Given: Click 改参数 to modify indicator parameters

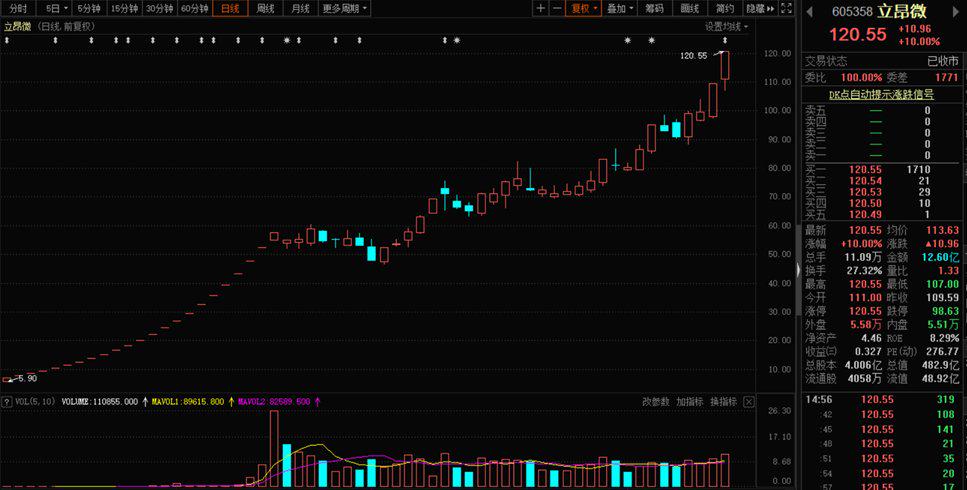Looking at the screenshot, I should [x=655, y=402].
